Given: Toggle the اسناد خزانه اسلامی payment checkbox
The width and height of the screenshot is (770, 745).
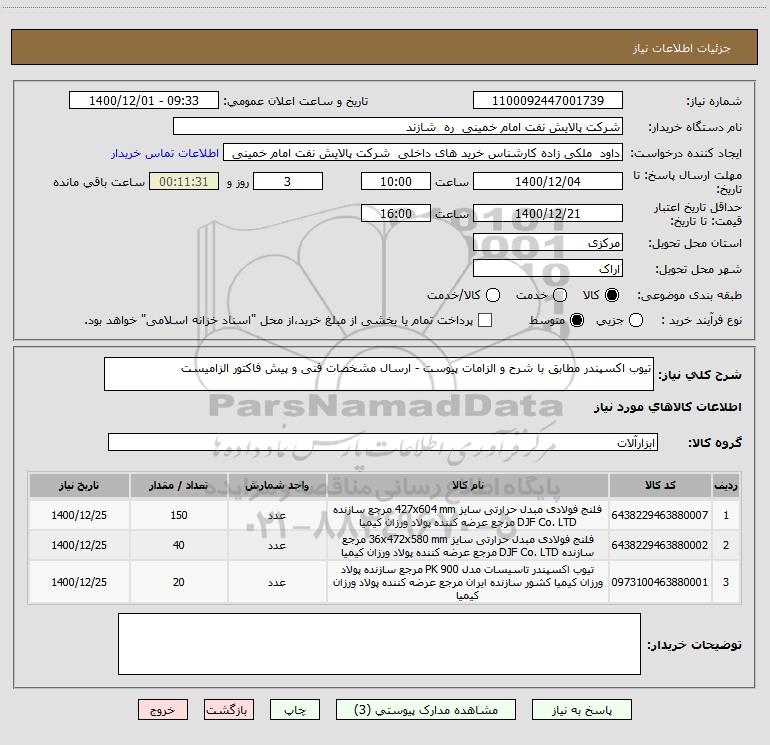Looking at the screenshot, I should coord(485,320).
